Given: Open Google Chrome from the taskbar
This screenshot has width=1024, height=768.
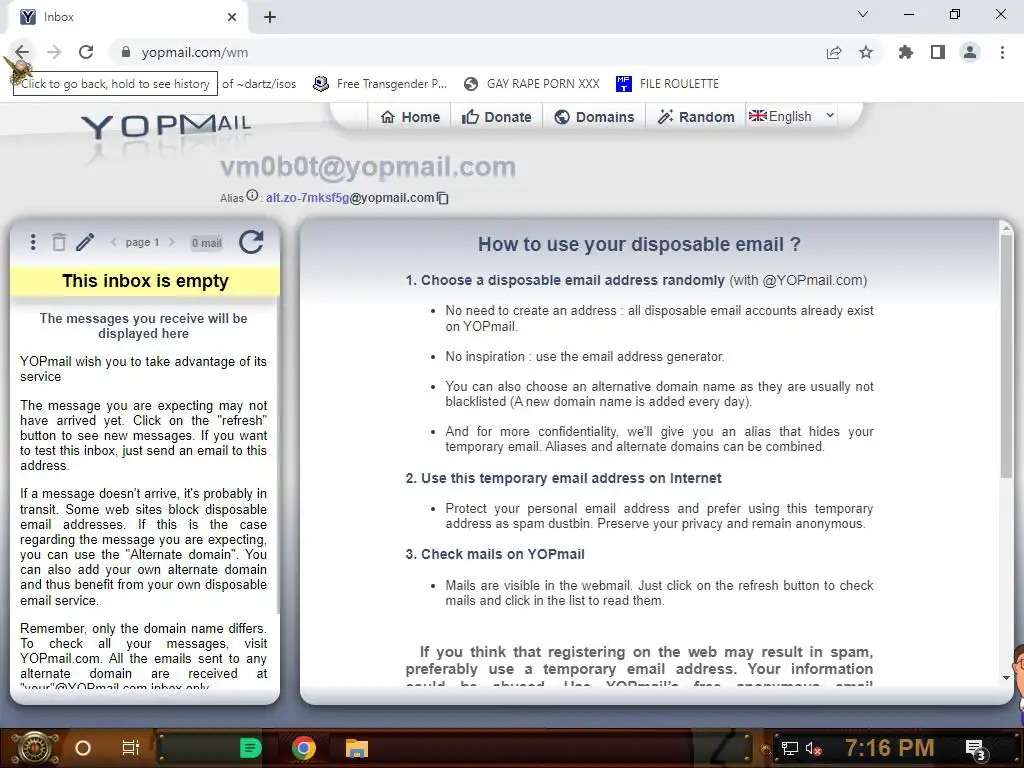Looking at the screenshot, I should click(304, 748).
